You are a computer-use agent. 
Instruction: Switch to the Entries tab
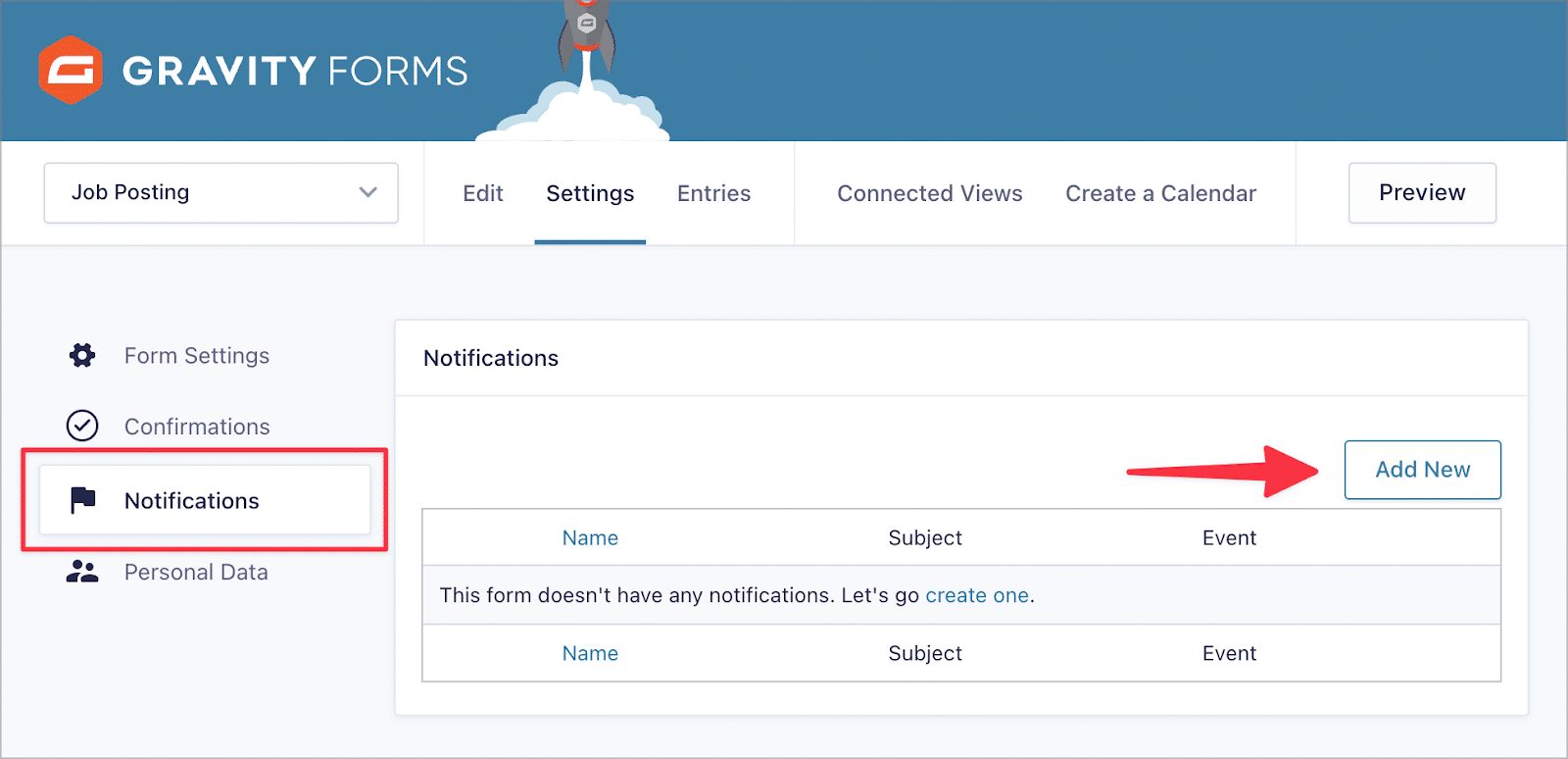(712, 193)
